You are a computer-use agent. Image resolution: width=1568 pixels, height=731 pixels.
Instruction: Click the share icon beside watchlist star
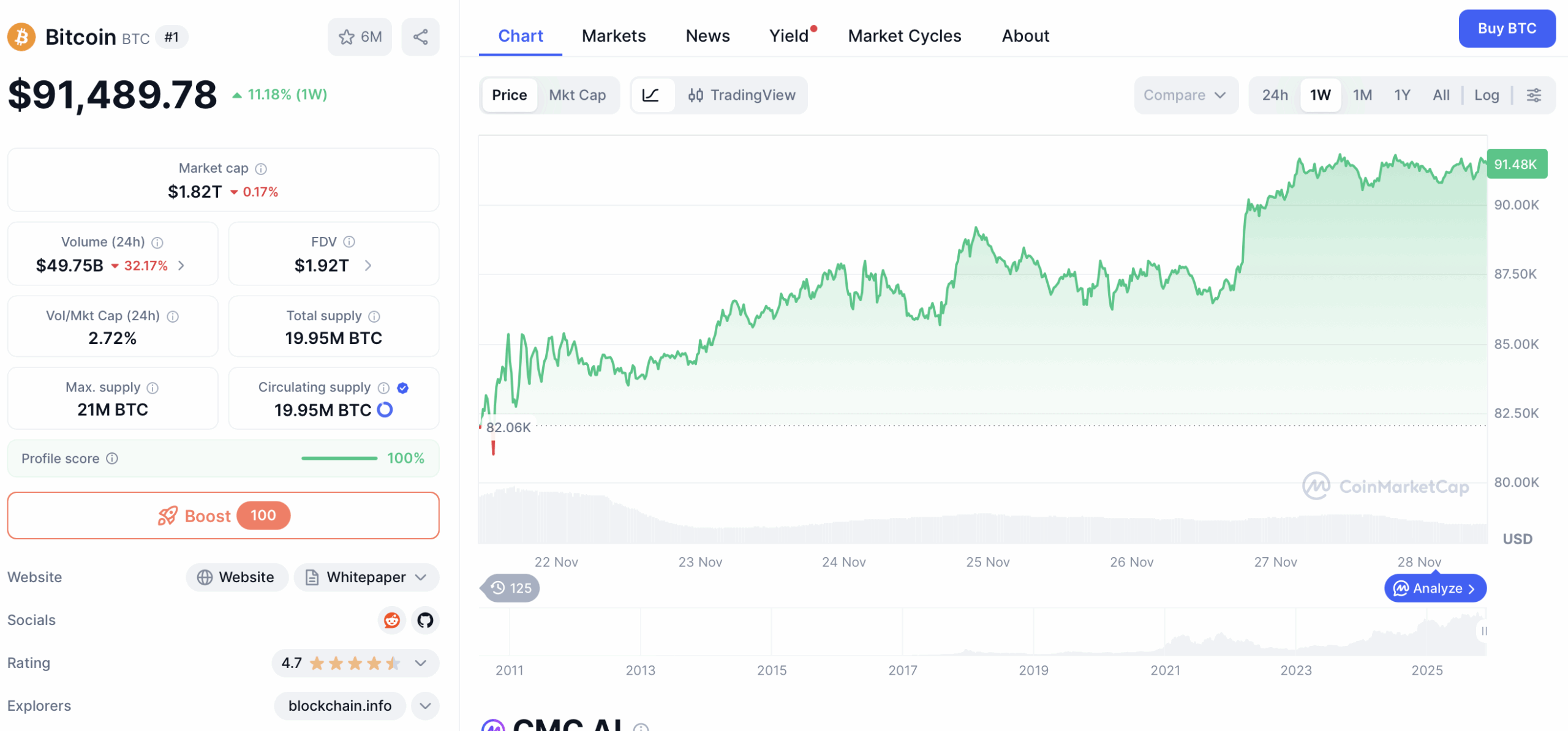[x=420, y=37]
